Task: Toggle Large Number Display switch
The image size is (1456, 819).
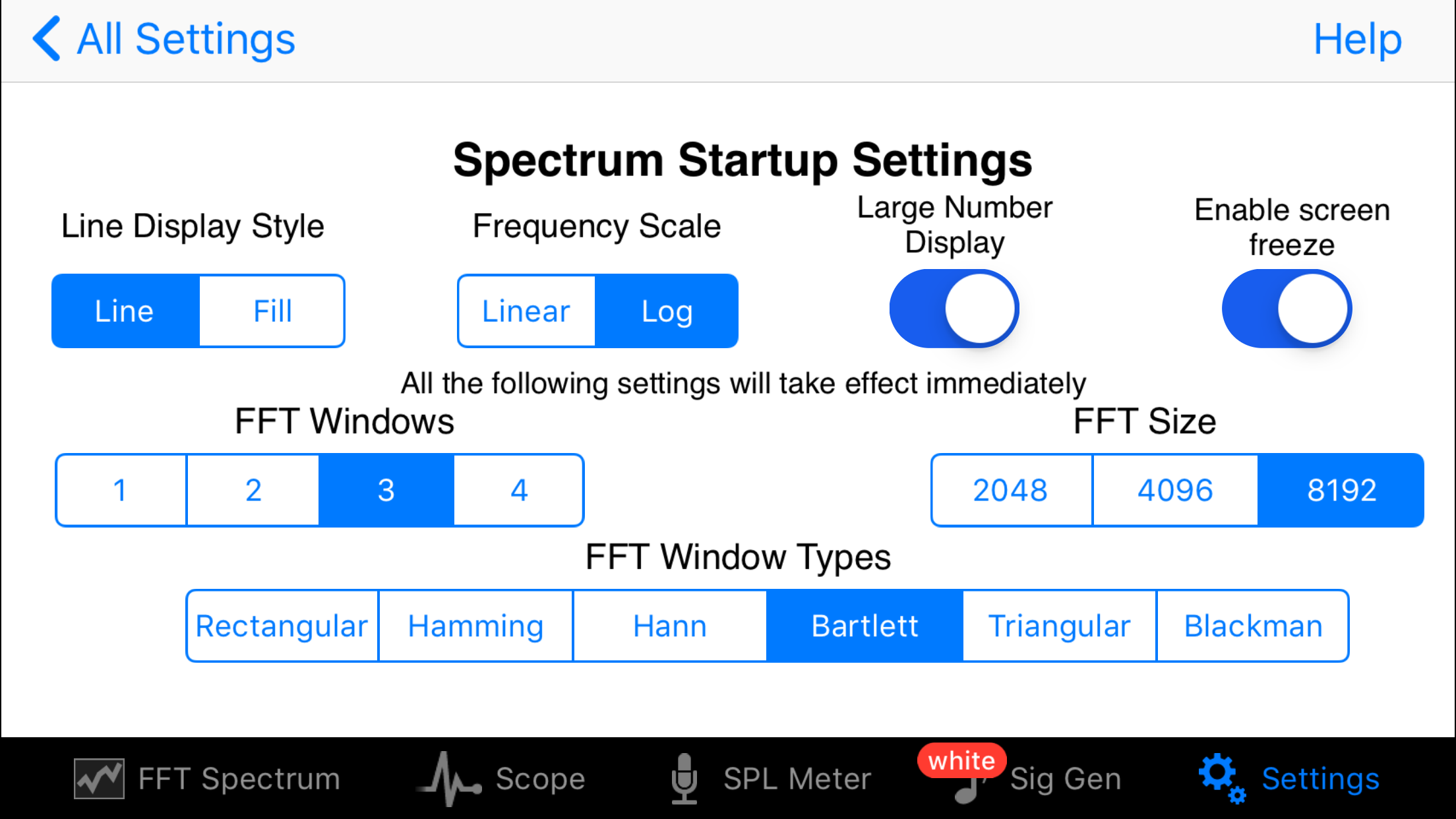Action: [954, 309]
